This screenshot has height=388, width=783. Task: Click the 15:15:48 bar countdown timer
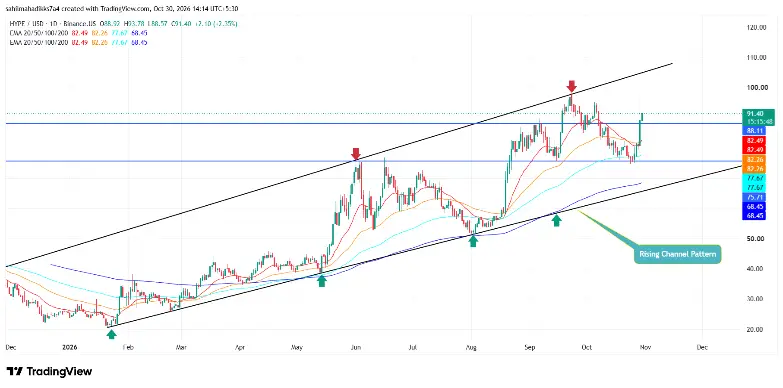click(759, 121)
